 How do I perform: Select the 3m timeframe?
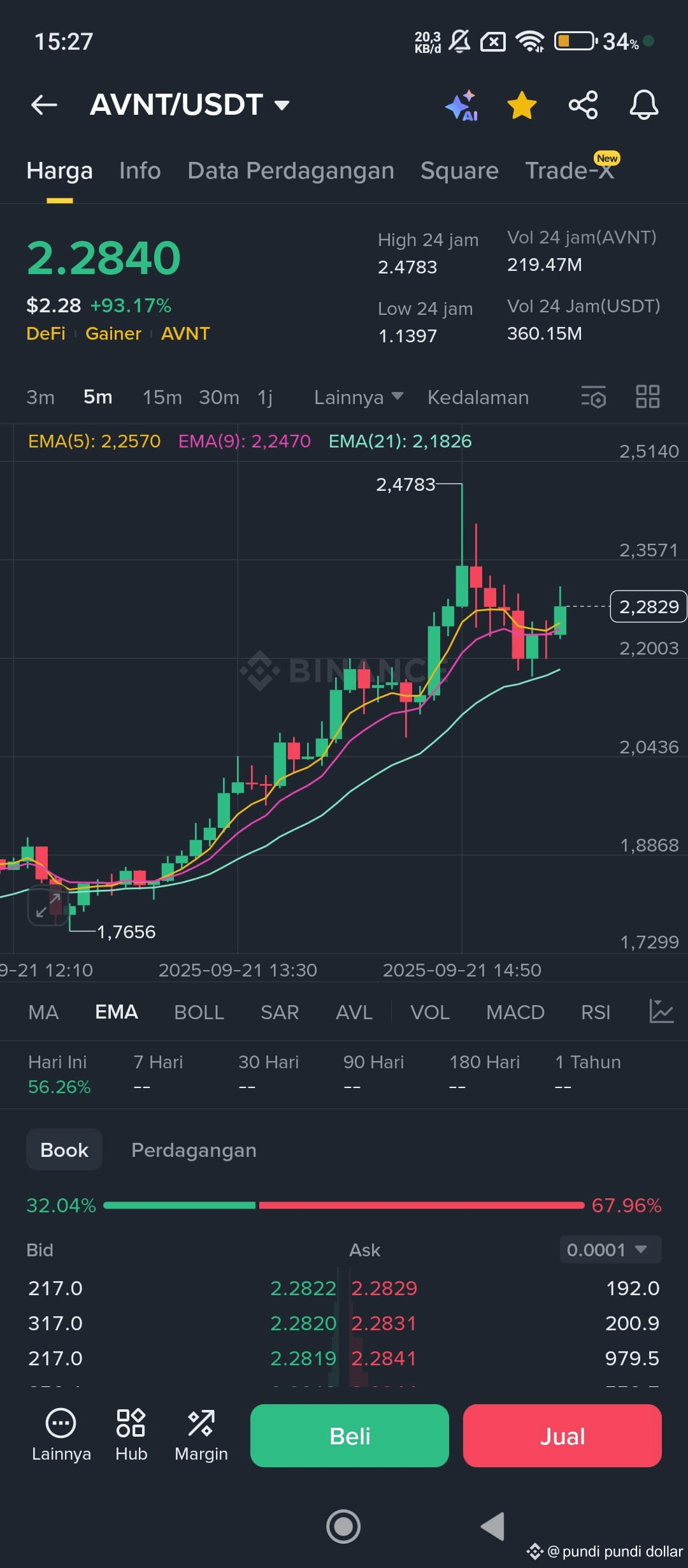tap(40, 397)
